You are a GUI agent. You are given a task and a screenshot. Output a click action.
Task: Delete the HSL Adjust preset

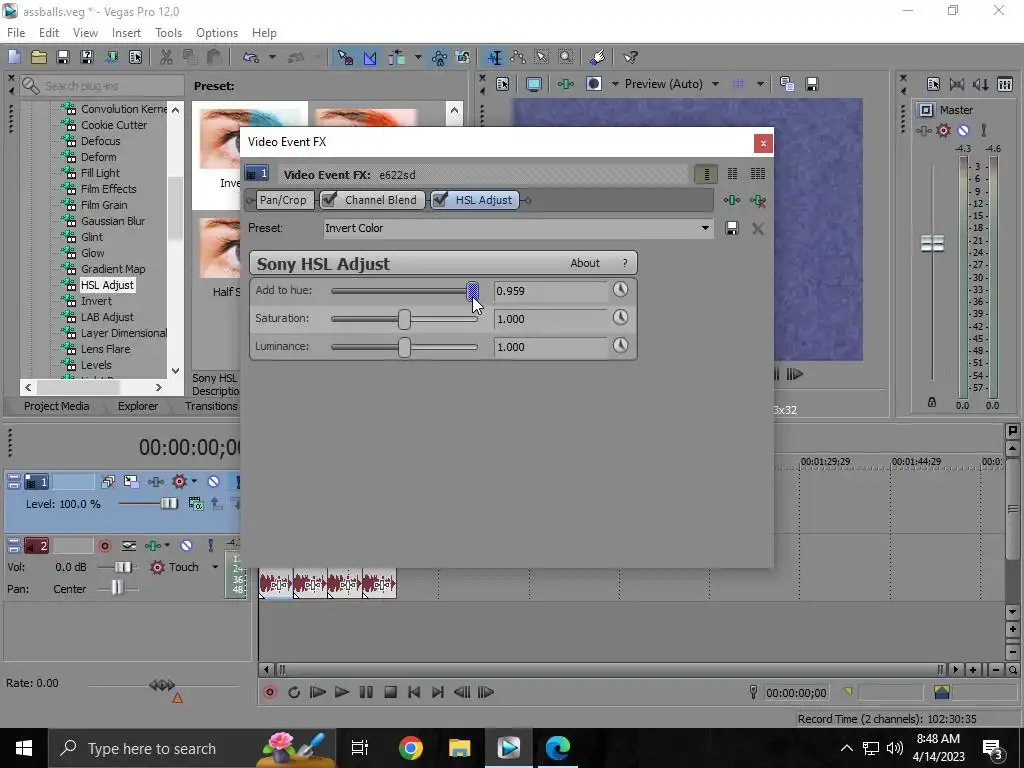758,228
